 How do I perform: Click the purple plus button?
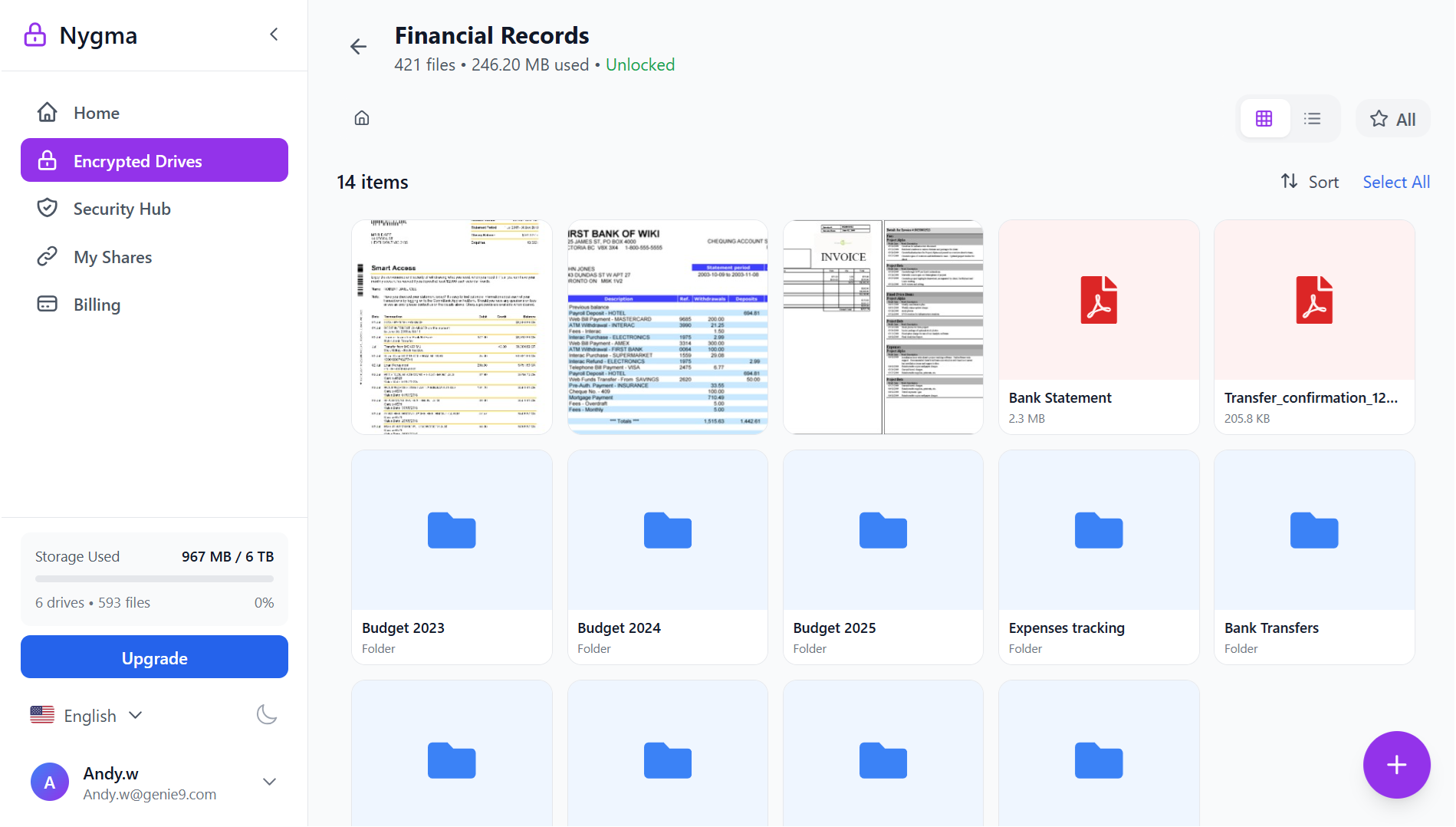pyautogui.click(x=1396, y=765)
